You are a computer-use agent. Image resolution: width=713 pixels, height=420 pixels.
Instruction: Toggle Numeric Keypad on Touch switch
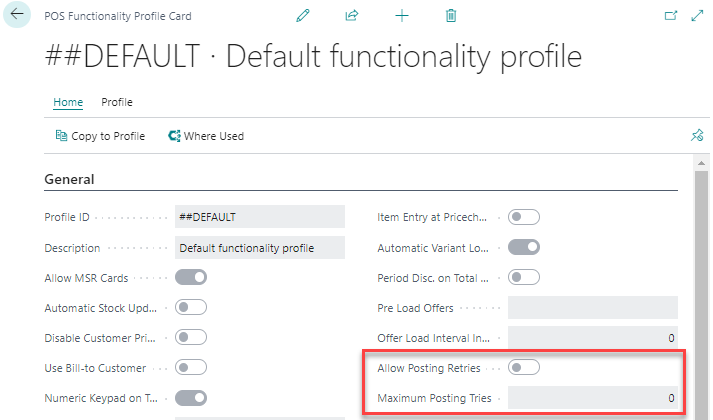pyautogui.click(x=191, y=398)
